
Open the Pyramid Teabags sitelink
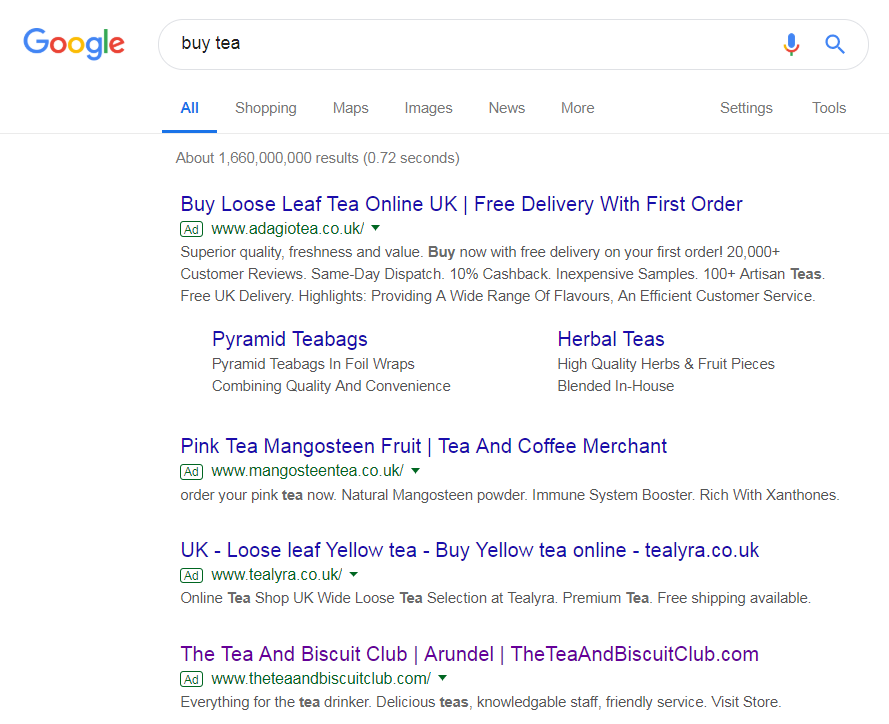coord(290,339)
